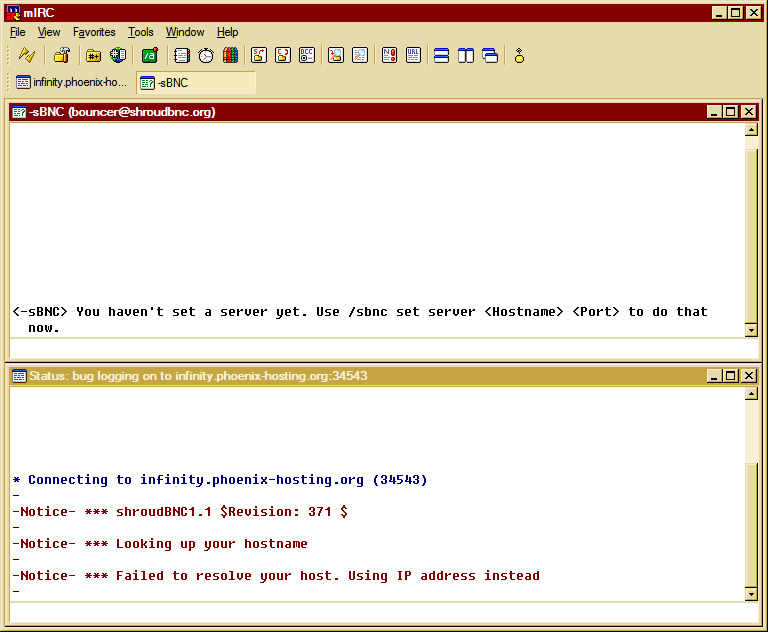Click the DCC Send file icon
Image resolution: width=768 pixels, height=632 pixels.
pos(259,55)
